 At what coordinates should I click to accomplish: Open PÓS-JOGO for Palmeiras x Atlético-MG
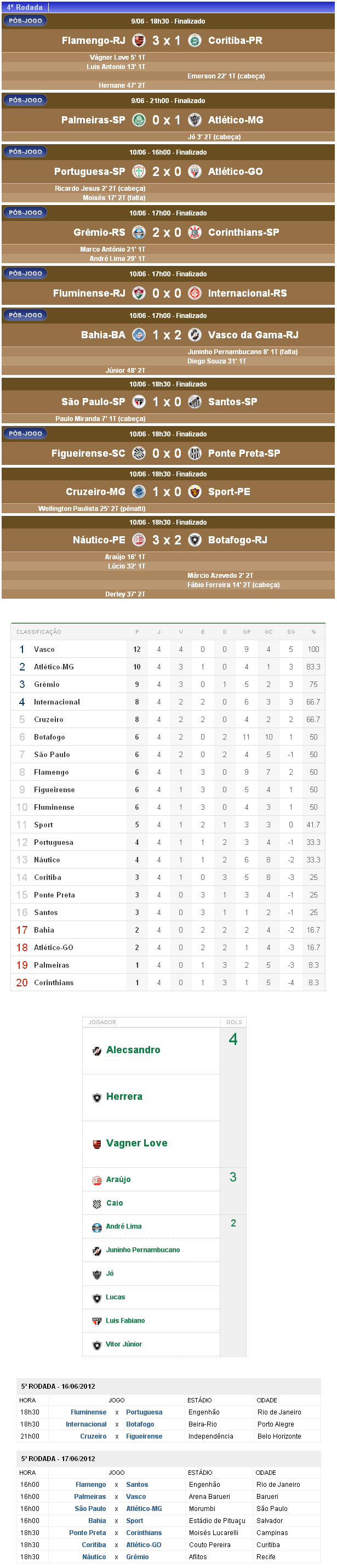(x=25, y=100)
